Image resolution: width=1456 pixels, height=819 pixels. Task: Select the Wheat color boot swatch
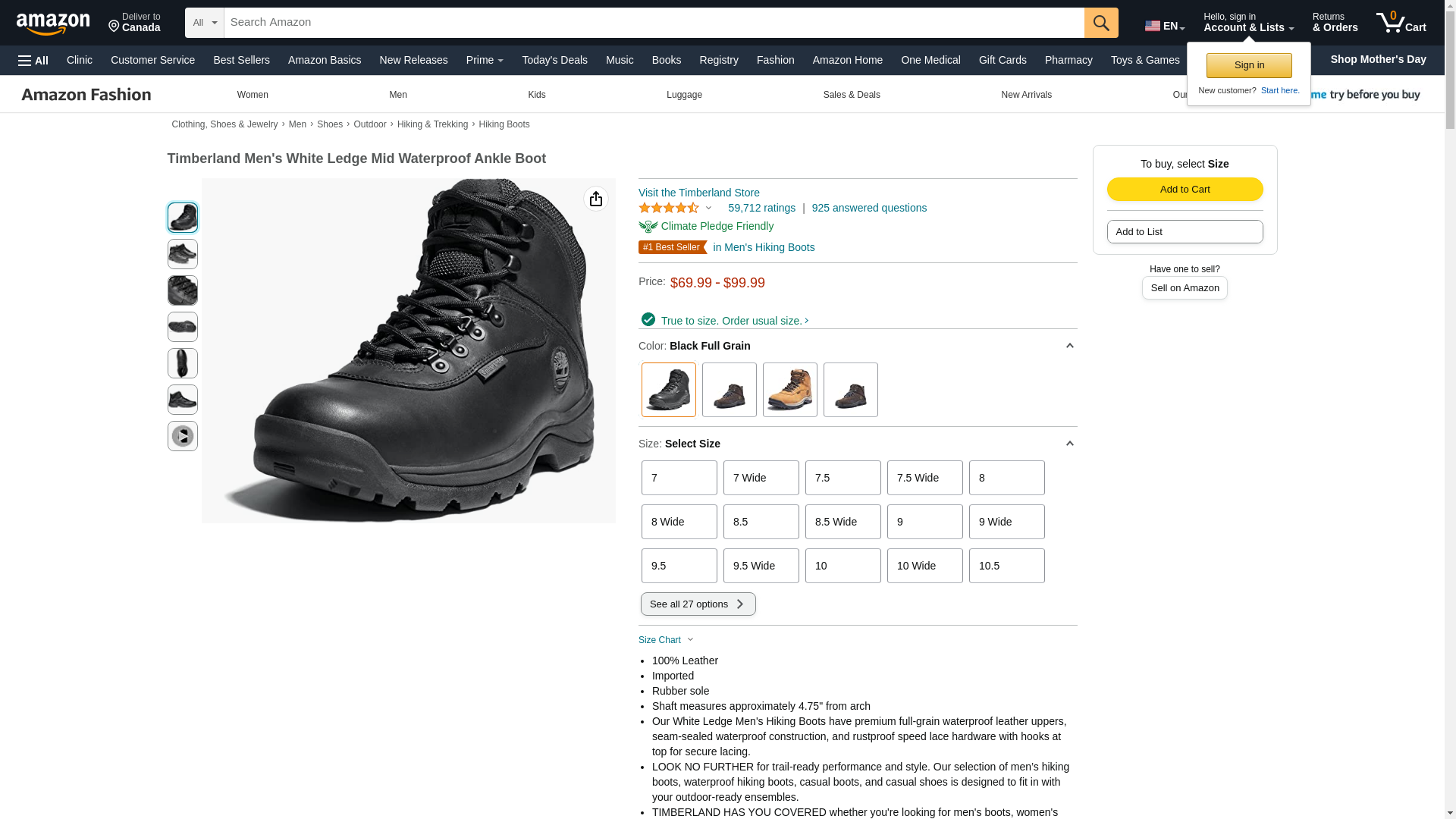[790, 390]
